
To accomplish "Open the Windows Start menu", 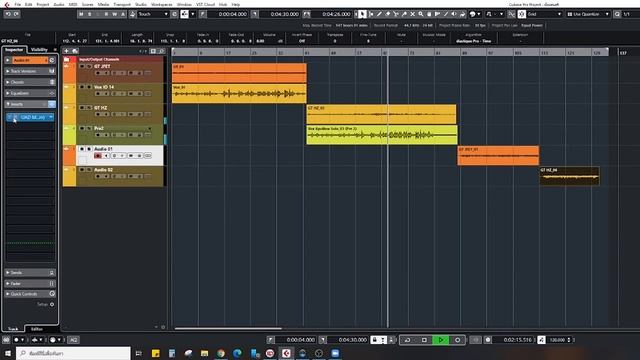I will 8,353.
